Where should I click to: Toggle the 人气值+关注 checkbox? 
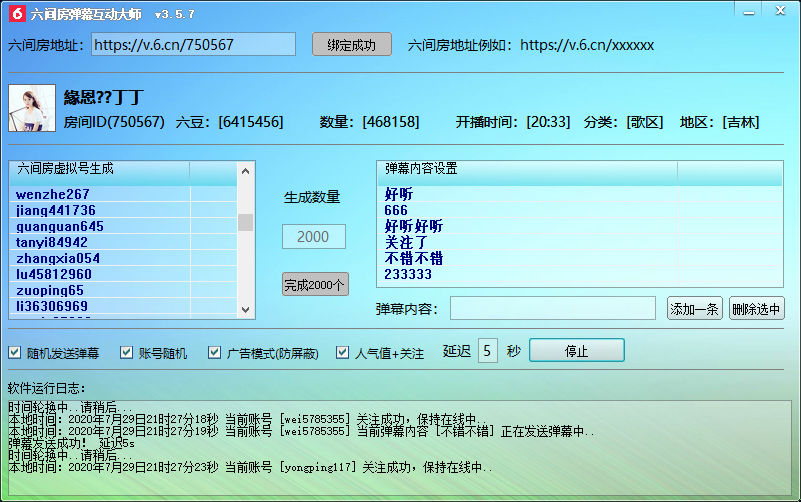(343, 352)
